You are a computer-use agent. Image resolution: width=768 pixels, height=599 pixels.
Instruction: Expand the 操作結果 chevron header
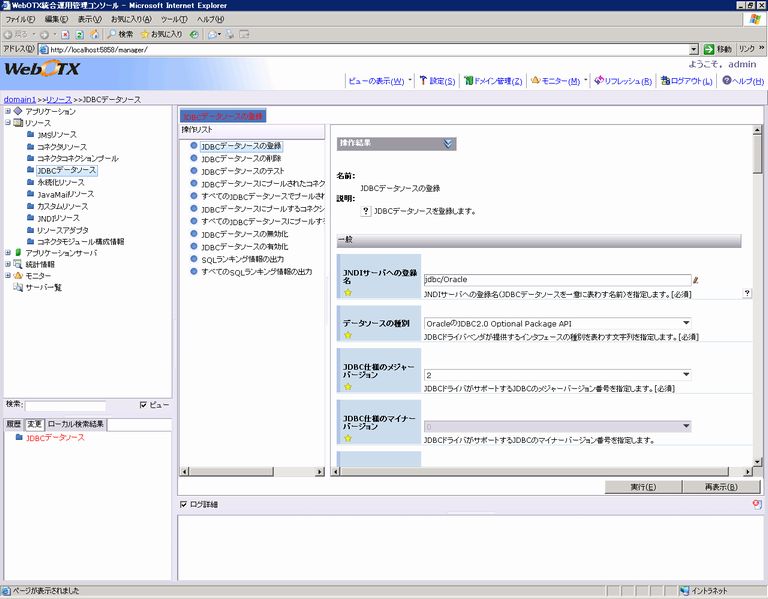[x=448, y=143]
